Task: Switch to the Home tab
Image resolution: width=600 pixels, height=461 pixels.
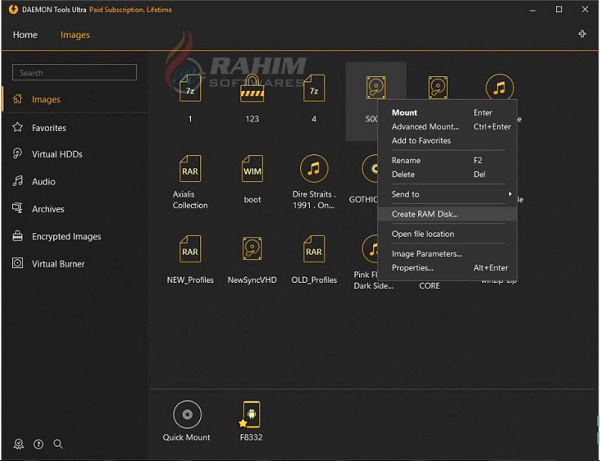Action: [25, 35]
